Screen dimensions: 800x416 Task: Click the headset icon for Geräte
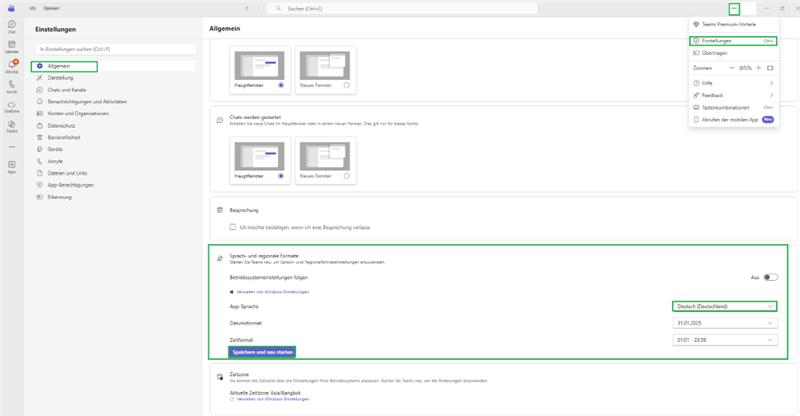(40, 150)
